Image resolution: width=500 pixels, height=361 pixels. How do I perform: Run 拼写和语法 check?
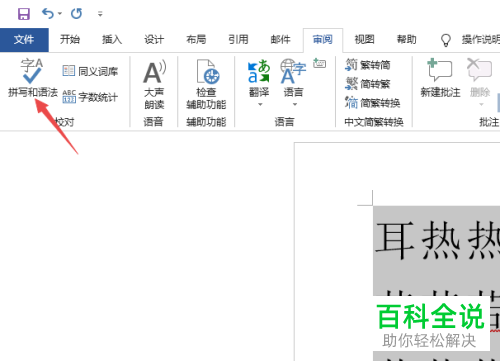point(33,78)
